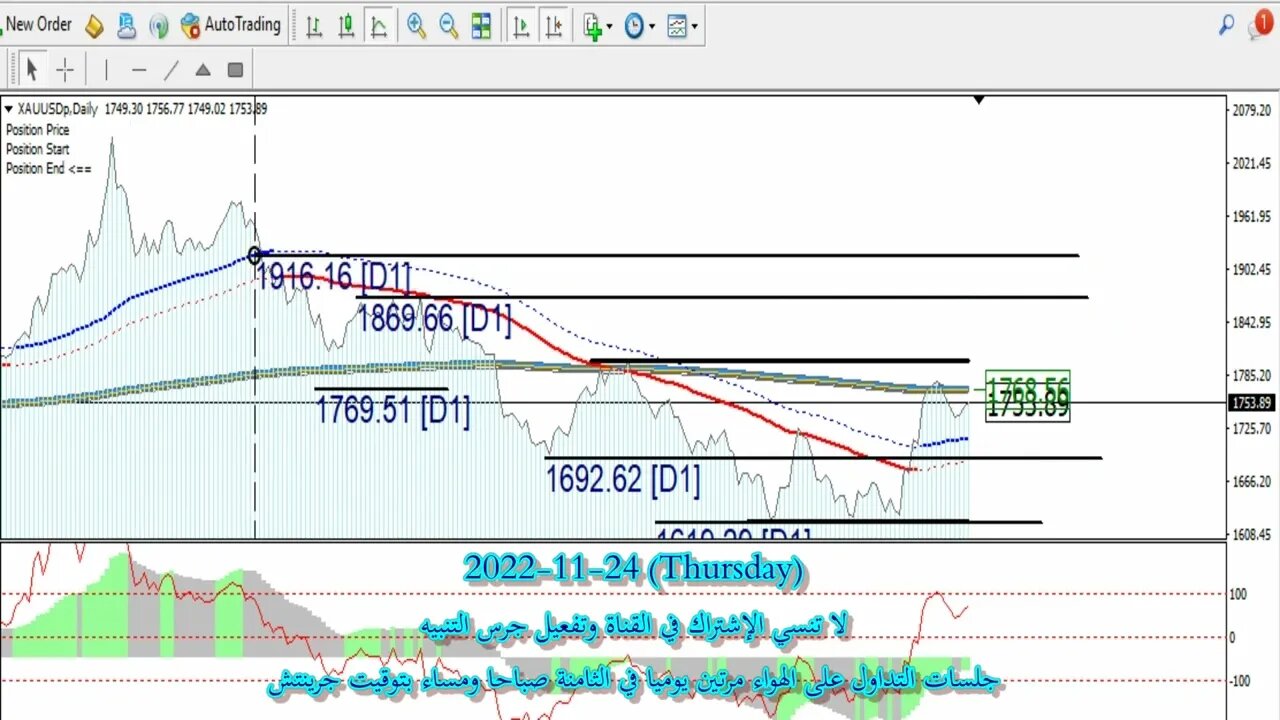Pick the Trendline drawing tool
Viewport: 1280px width, 720px height.
[171, 70]
